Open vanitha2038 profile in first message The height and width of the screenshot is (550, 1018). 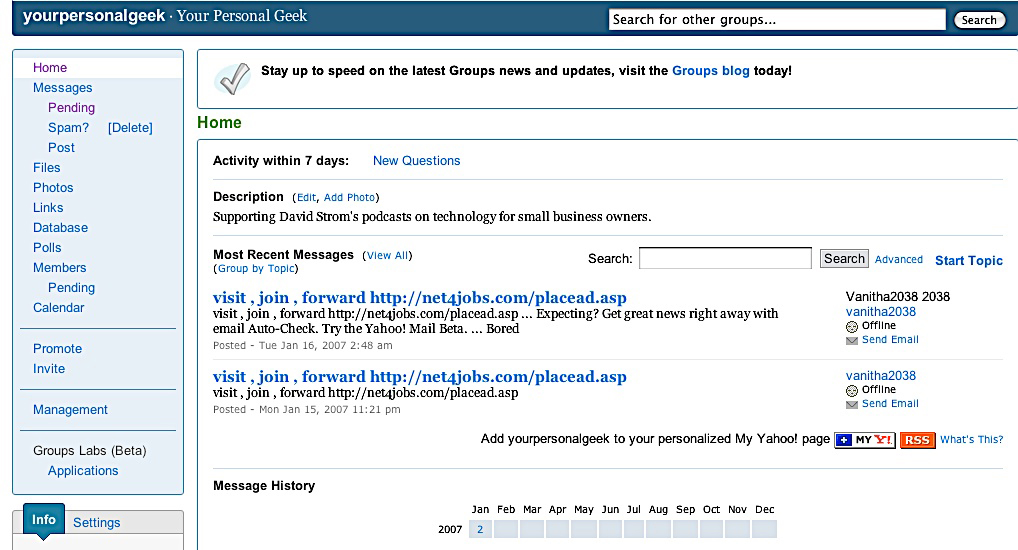[x=880, y=312]
